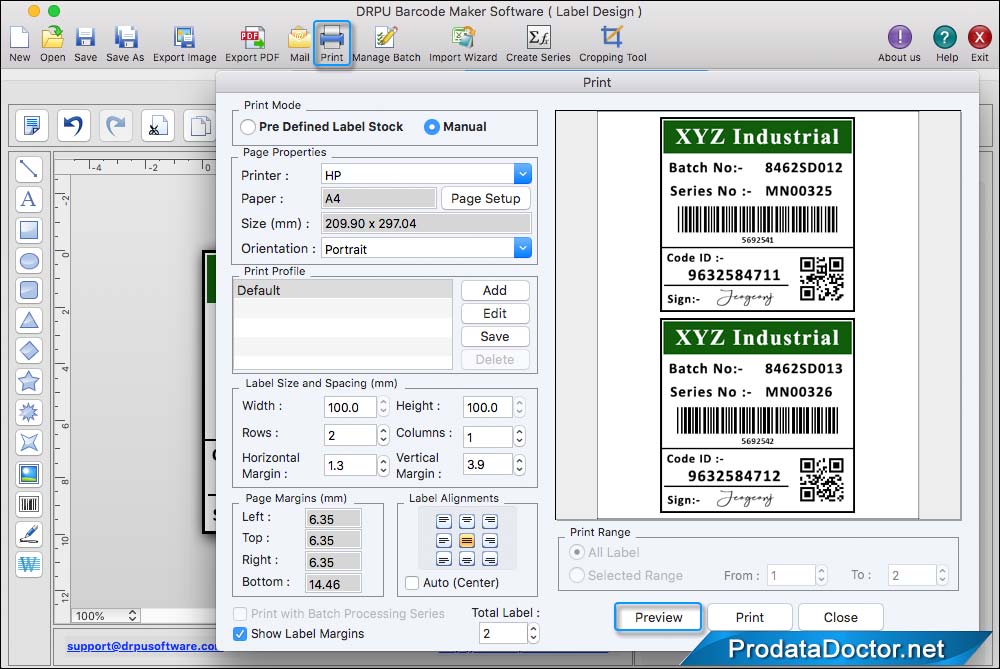Toggle Auto (Center) alignment checkbox
The height and width of the screenshot is (669, 1000).
pos(412,583)
